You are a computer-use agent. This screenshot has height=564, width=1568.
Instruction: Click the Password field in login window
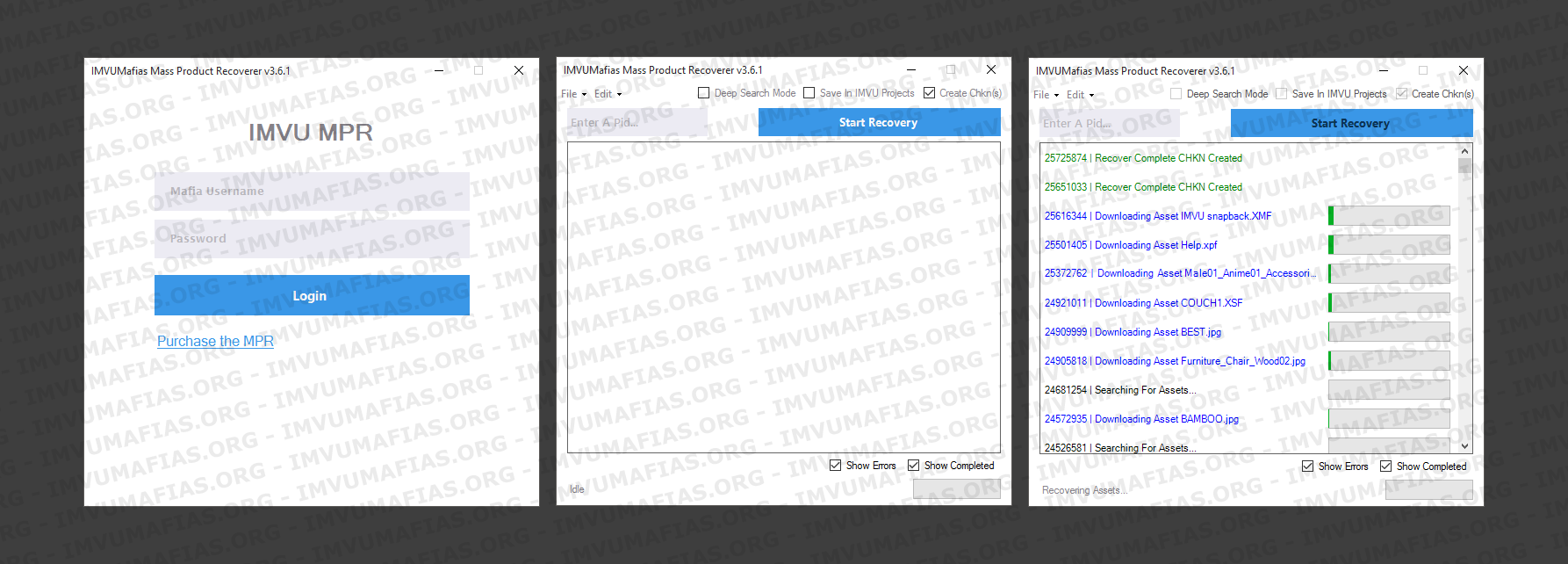(312, 238)
